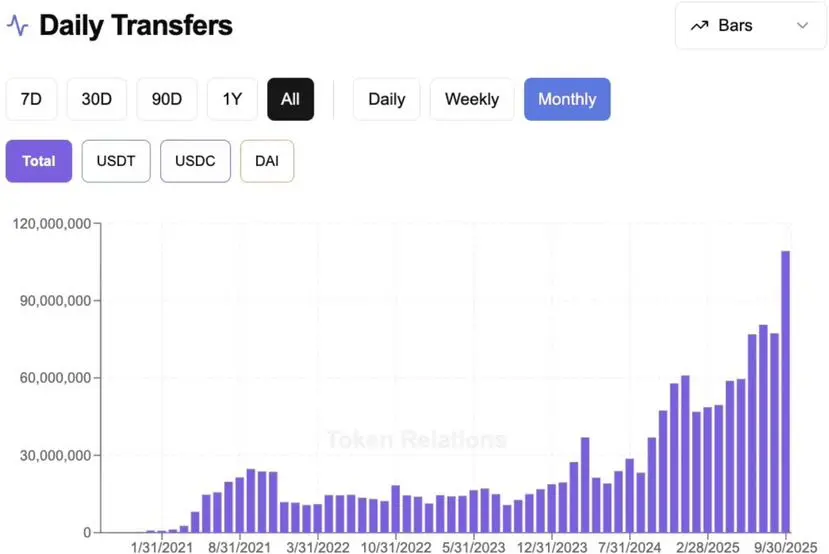Click the tallest bar at 9/30/2025
The height and width of the screenshot is (554, 829).
point(785,392)
